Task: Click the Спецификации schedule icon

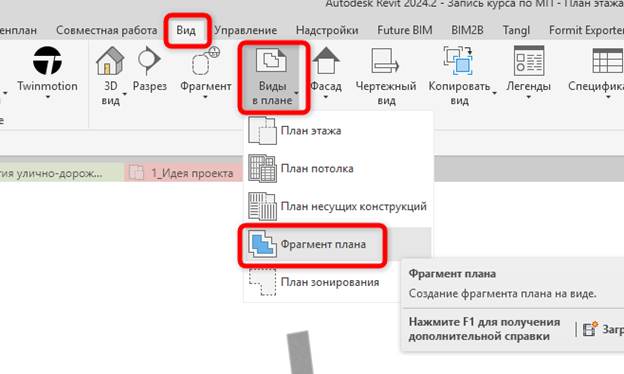Action: pyautogui.click(x=607, y=60)
